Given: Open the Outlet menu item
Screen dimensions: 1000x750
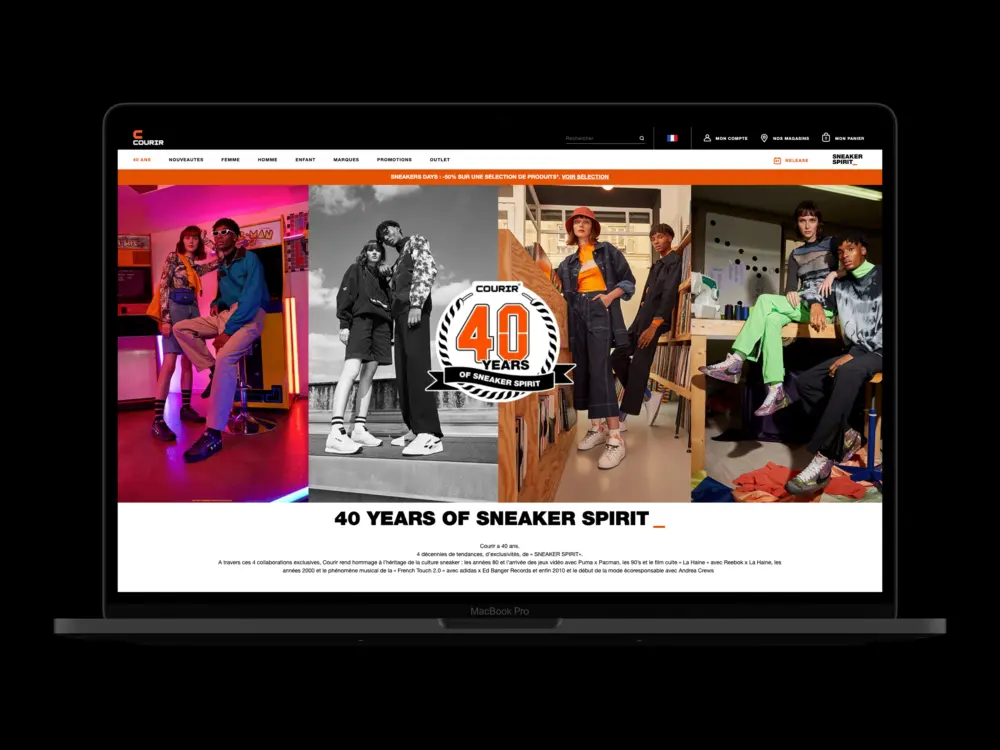Looking at the screenshot, I should [439, 160].
